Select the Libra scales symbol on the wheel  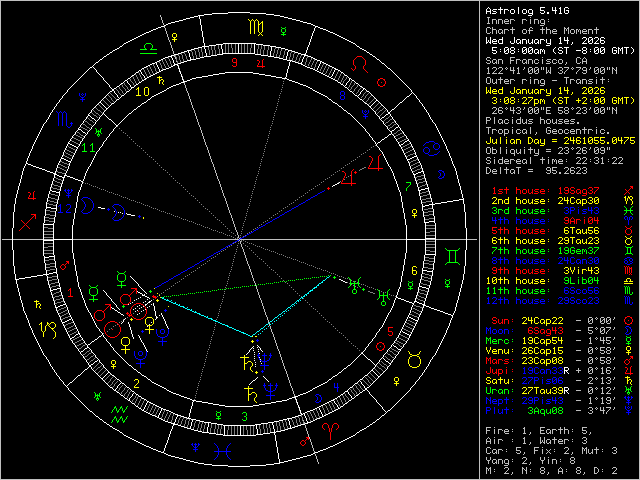pyautogui.click(x=147, y=47)
